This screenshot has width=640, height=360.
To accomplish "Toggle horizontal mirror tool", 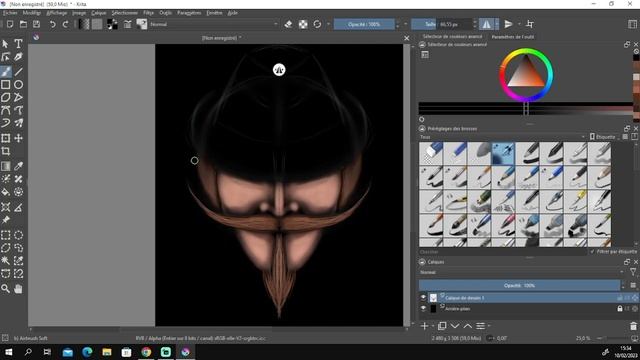I will pos(486,24).
